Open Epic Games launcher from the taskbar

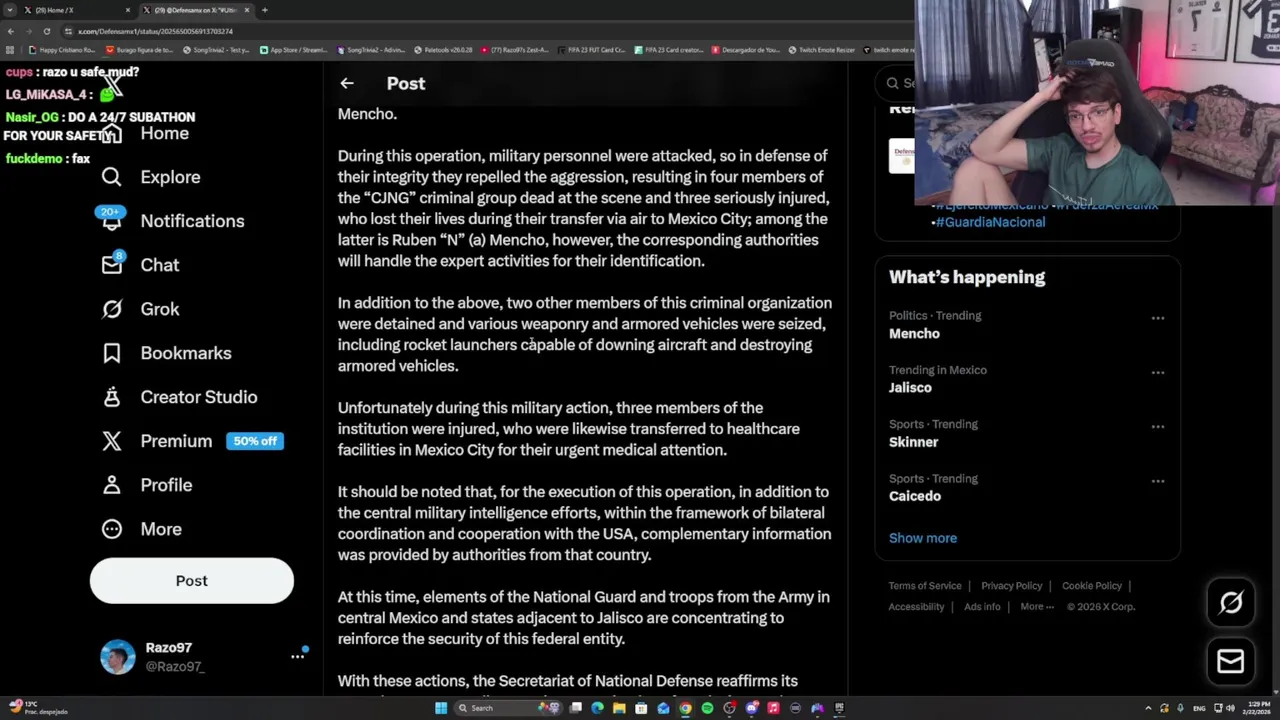click(x=839, y=708)
